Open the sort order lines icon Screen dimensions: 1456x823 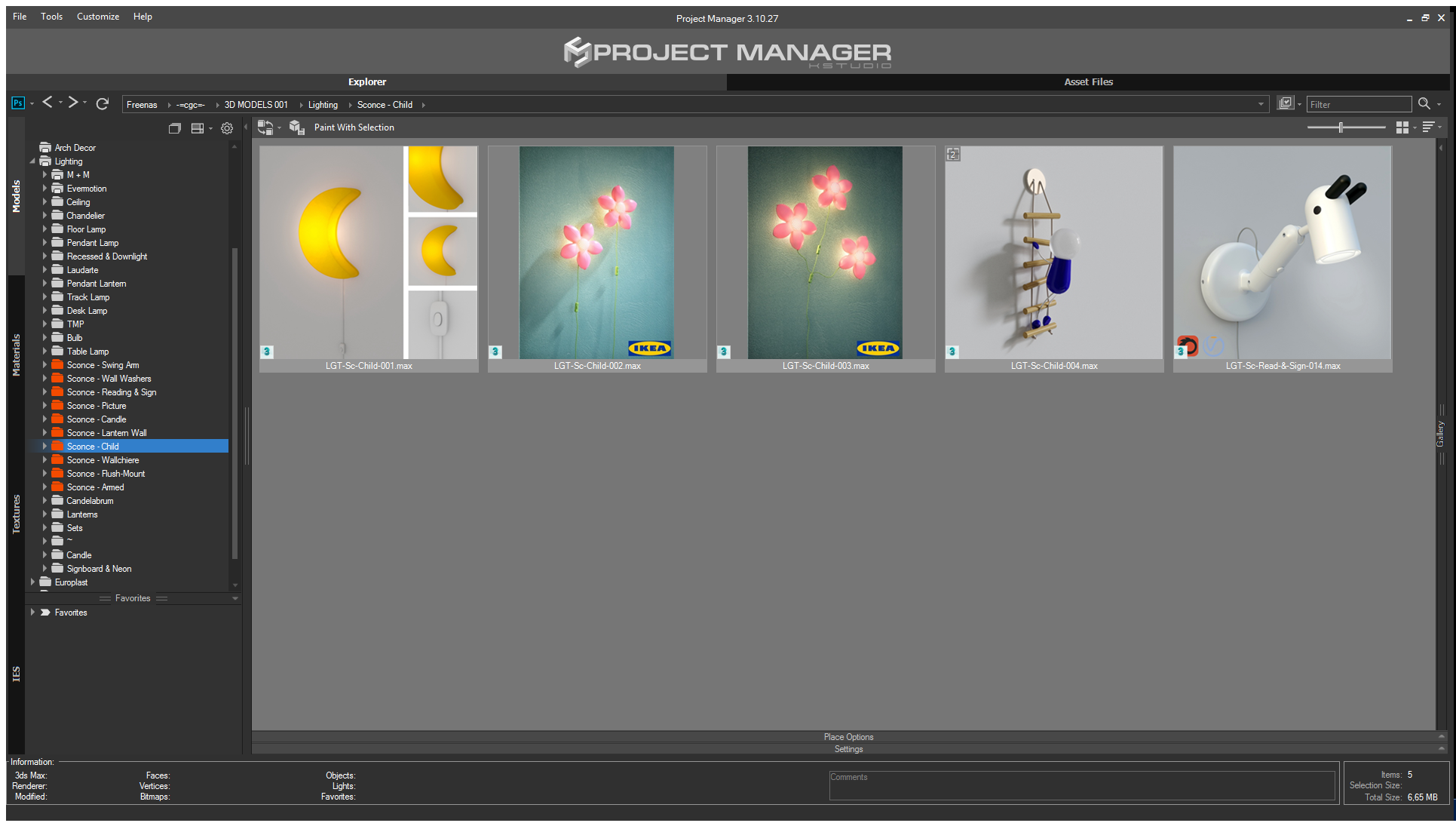[1429, 127]
